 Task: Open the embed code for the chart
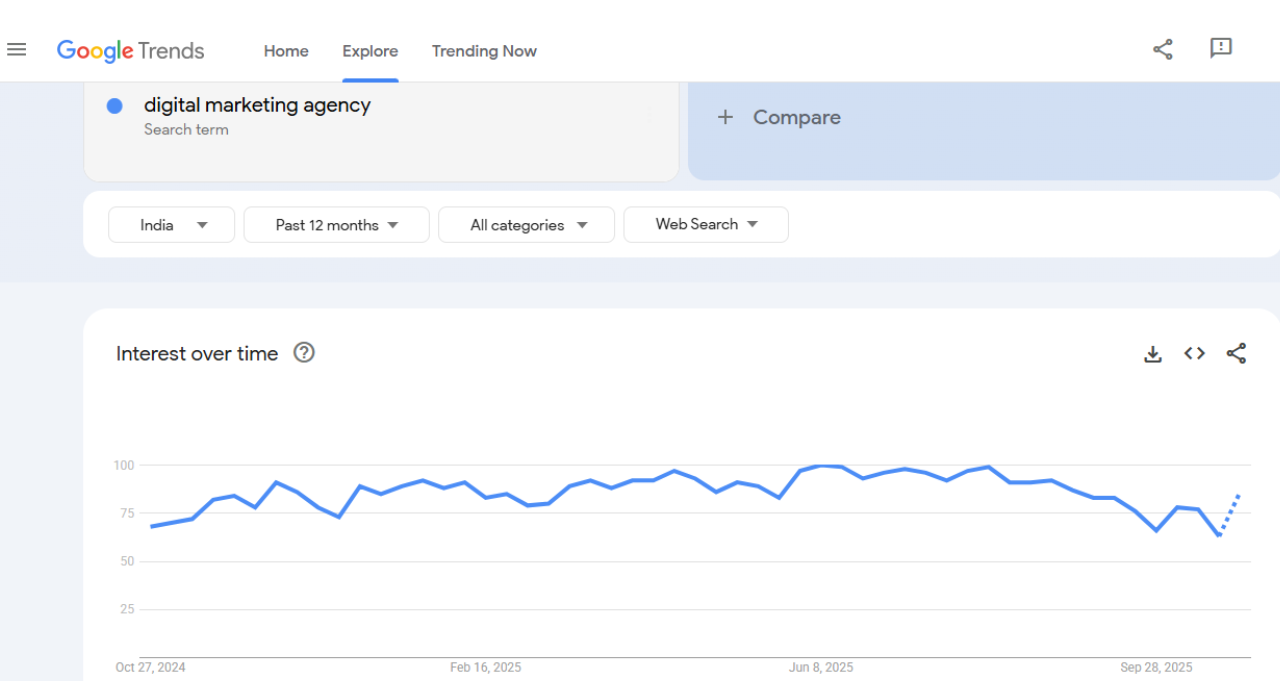pos(1194,353)
